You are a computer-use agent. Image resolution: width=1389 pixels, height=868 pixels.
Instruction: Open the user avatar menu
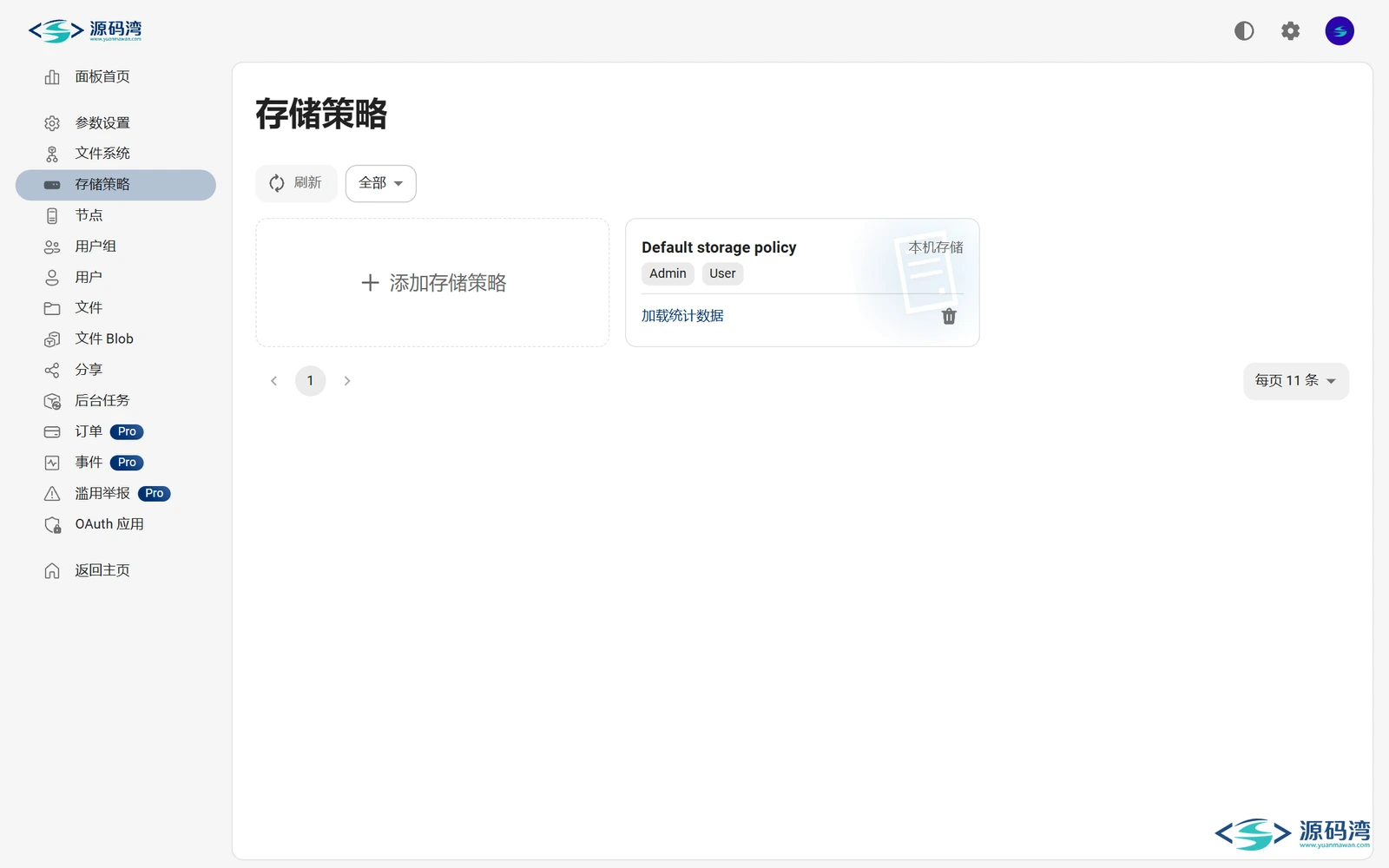tap(1340, 31)
